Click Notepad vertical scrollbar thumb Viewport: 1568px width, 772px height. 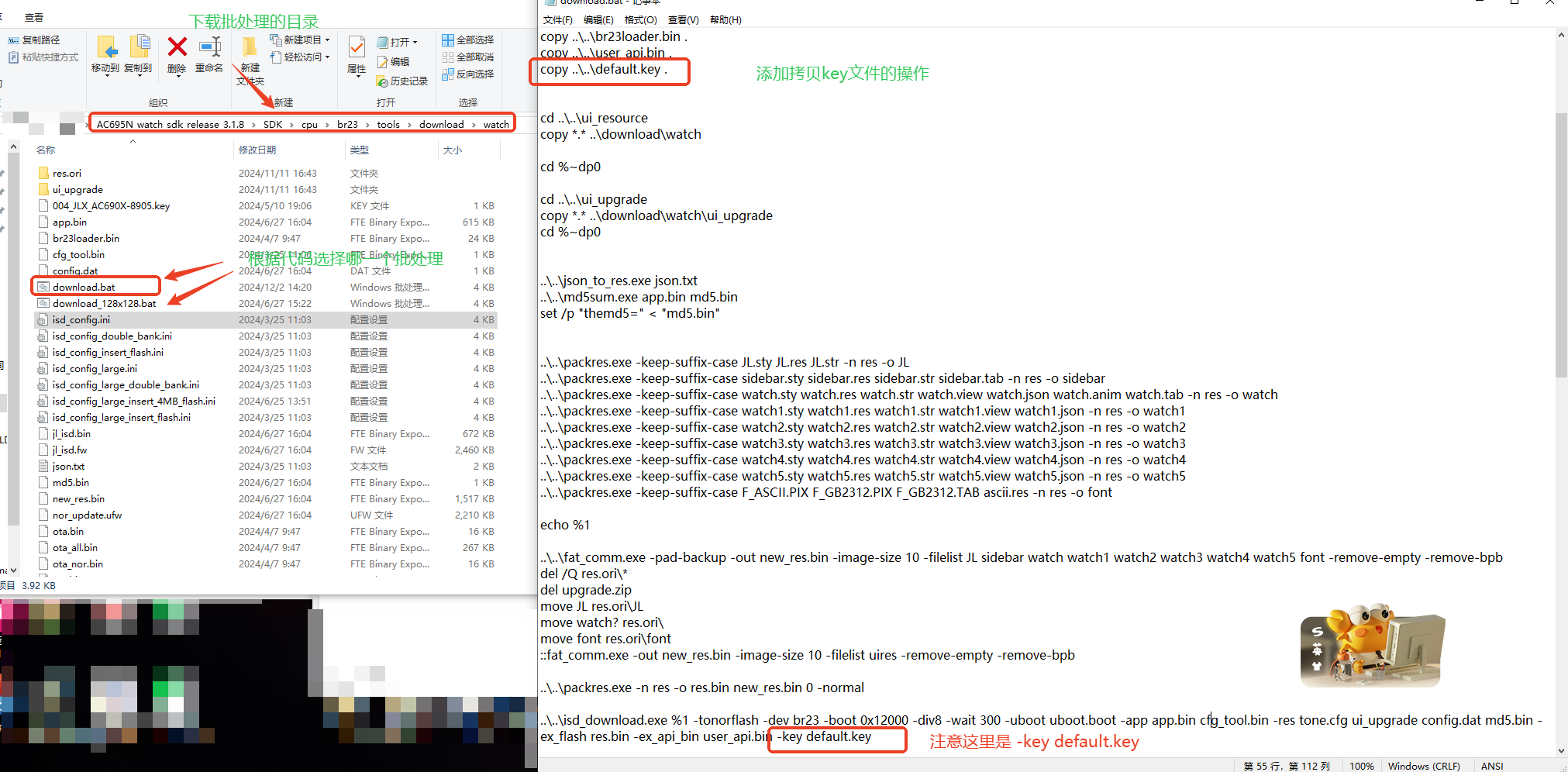pyautogui.click(x=1560, y=246)
